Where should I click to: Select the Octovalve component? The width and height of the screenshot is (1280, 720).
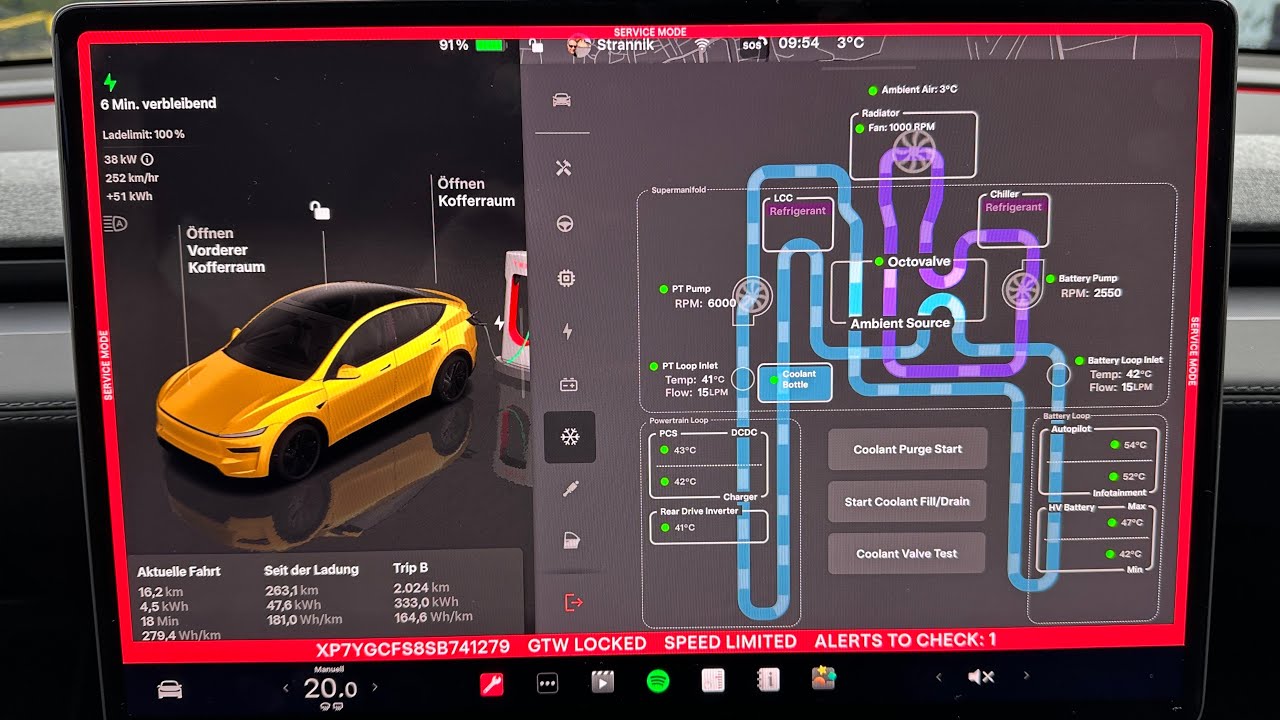coord(908,291)
